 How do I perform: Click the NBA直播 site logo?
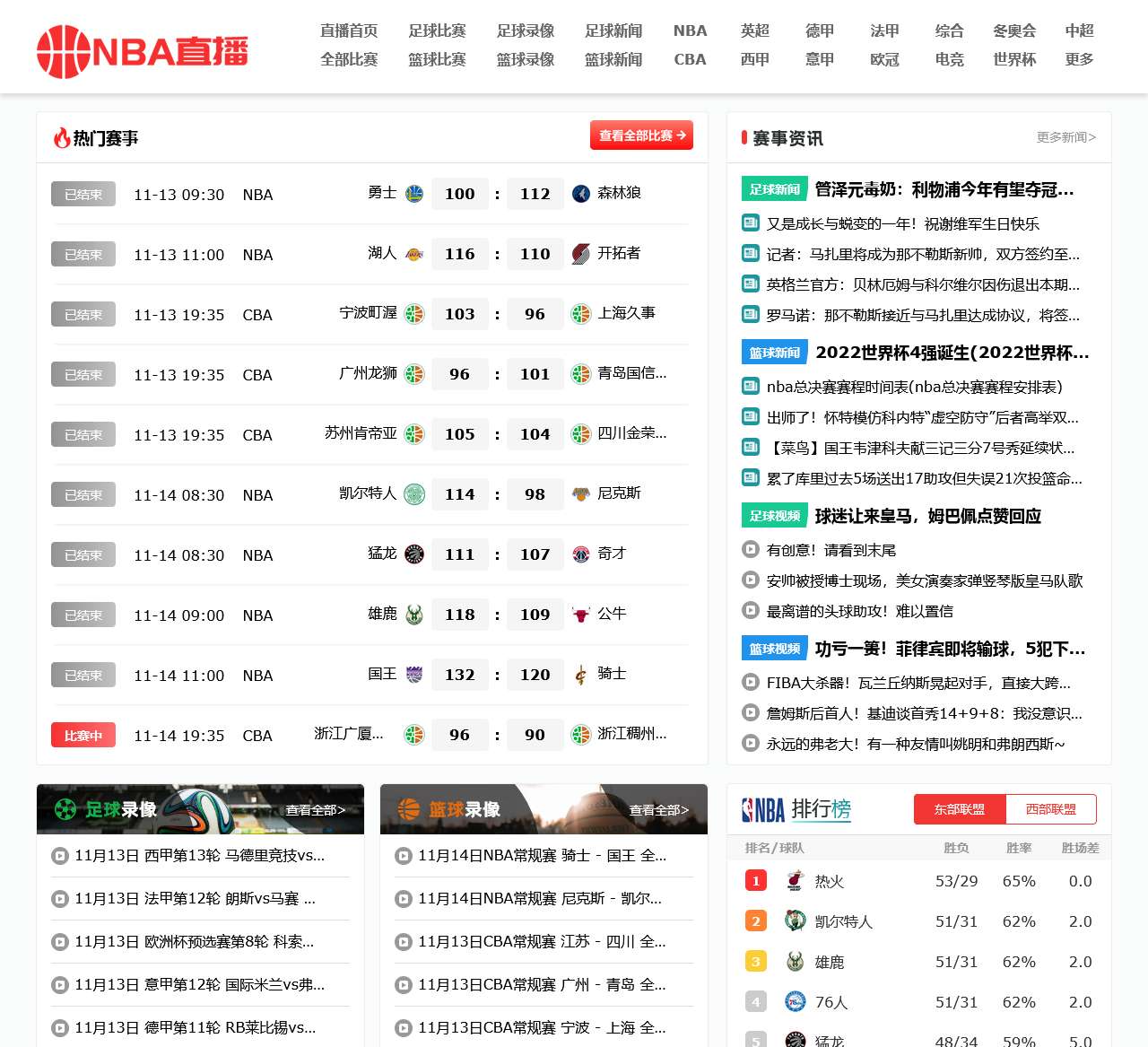pos(142,51)
